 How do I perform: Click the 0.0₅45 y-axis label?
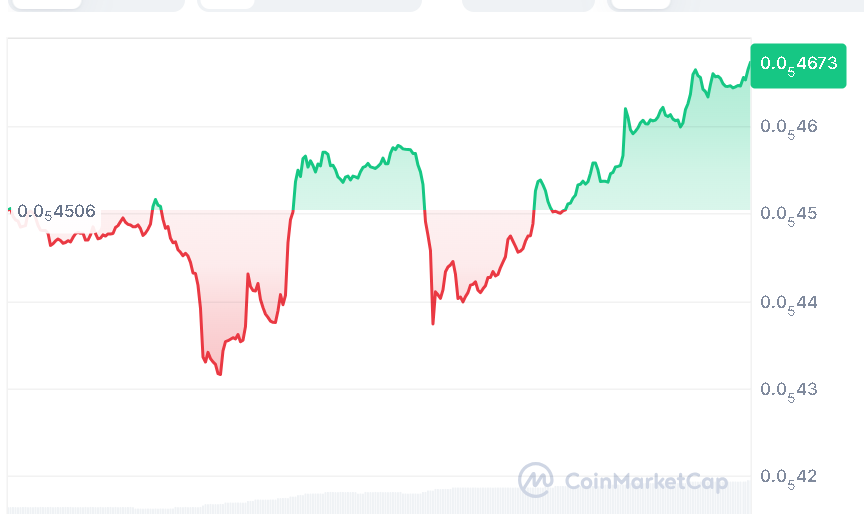789,213
